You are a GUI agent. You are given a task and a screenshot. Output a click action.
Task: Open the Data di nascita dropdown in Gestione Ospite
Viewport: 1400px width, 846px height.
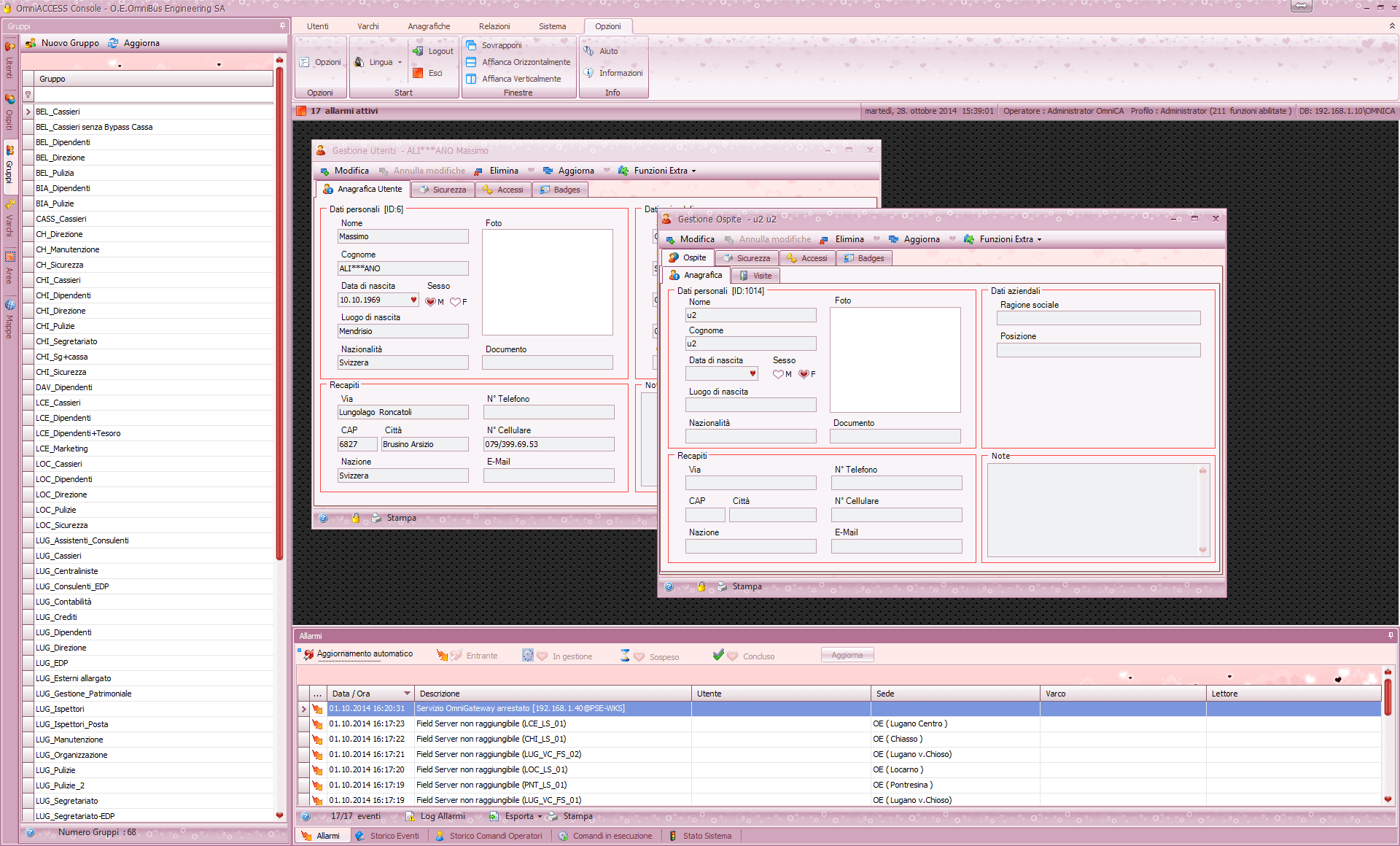pyautogui.click(x=752, y=373)
